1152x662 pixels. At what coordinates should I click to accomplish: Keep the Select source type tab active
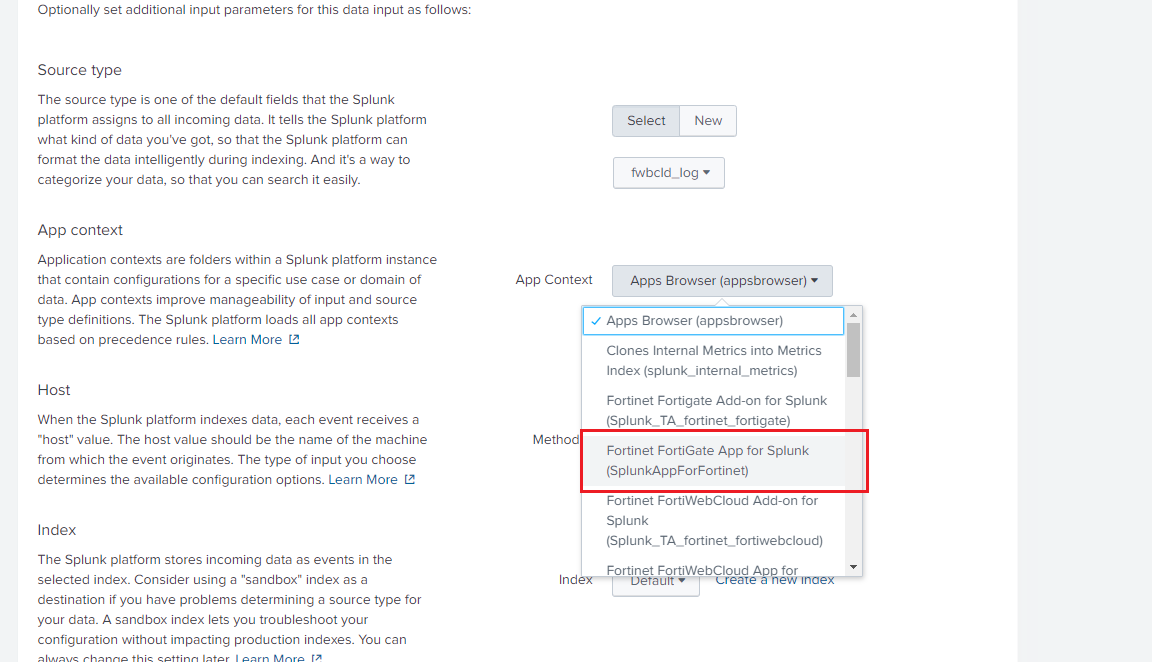tap(645, 120)
